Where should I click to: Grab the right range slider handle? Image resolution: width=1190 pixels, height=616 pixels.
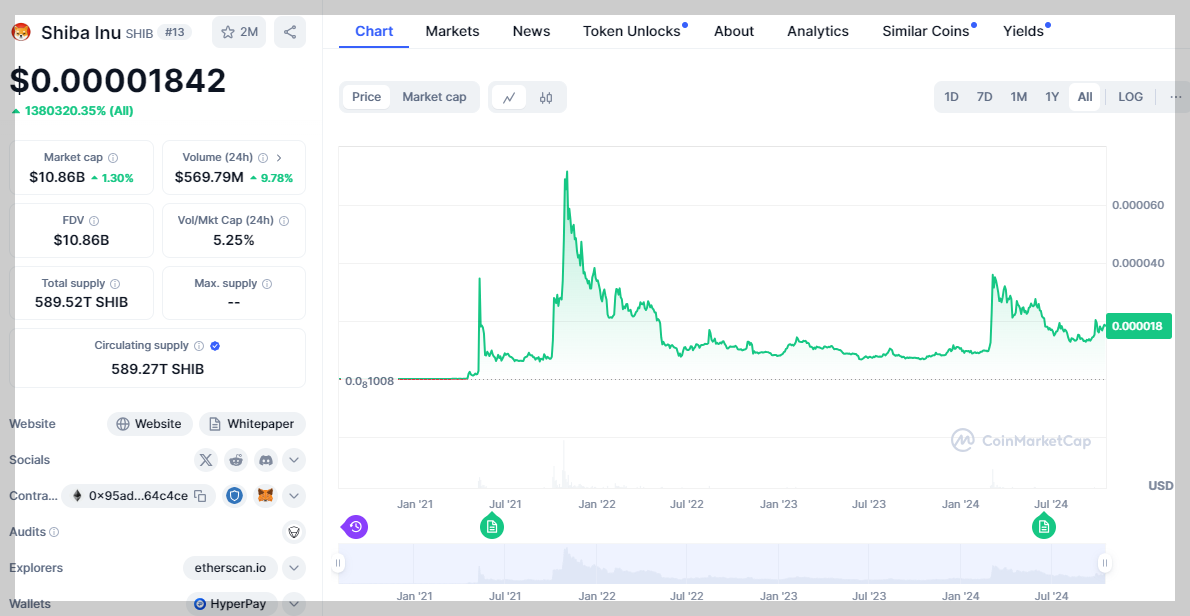pyautogui.click(x=1105, y=562)
